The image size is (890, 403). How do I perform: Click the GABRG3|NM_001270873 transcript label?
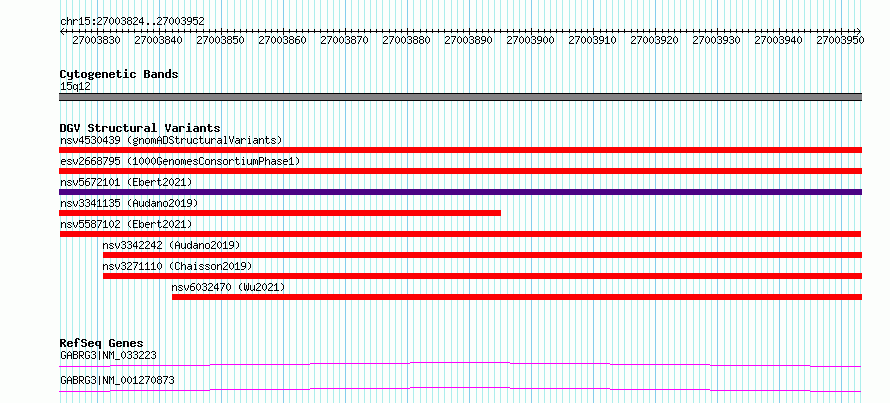(117, 380)
